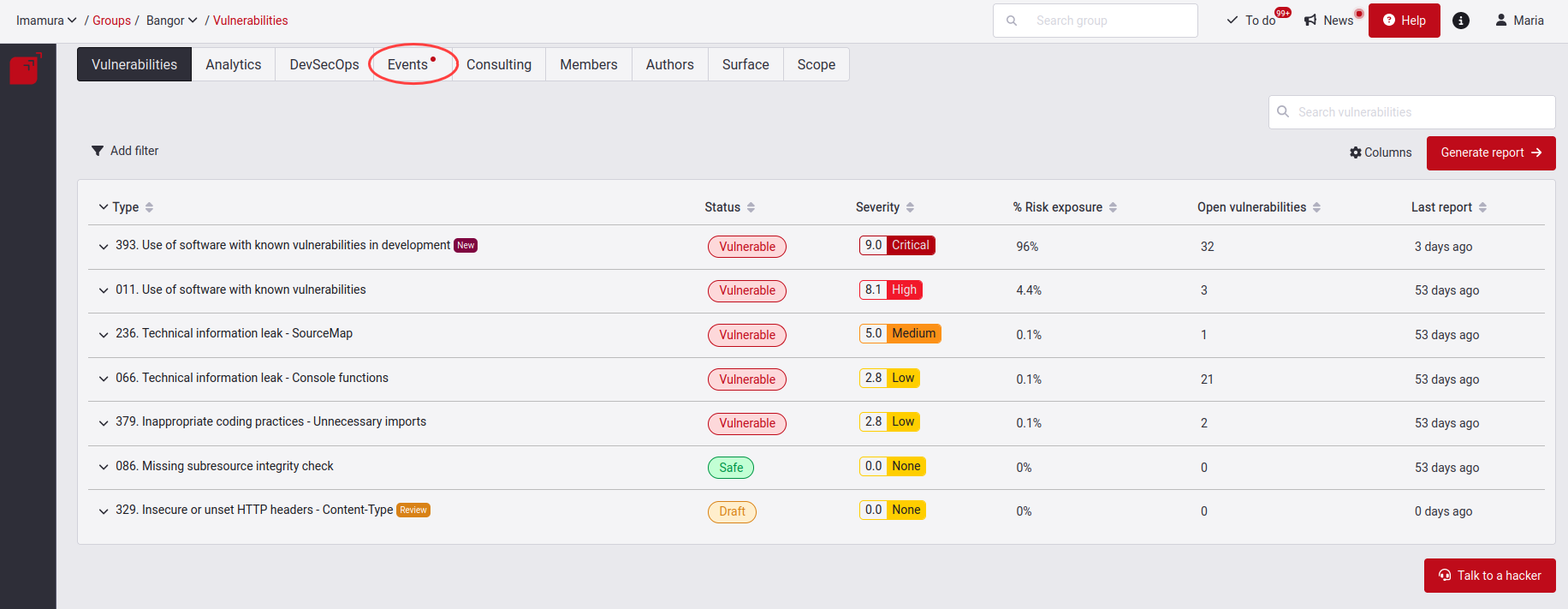Sort by Type column arrows
Image resolution: width=1568 pixels, height=609 pixels.
pyautogui.click(x=149, y=207)
